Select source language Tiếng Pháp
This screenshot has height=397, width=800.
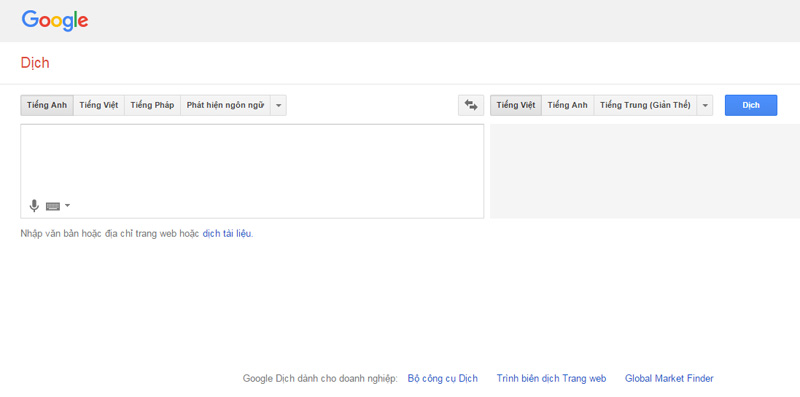click(152, 105)
